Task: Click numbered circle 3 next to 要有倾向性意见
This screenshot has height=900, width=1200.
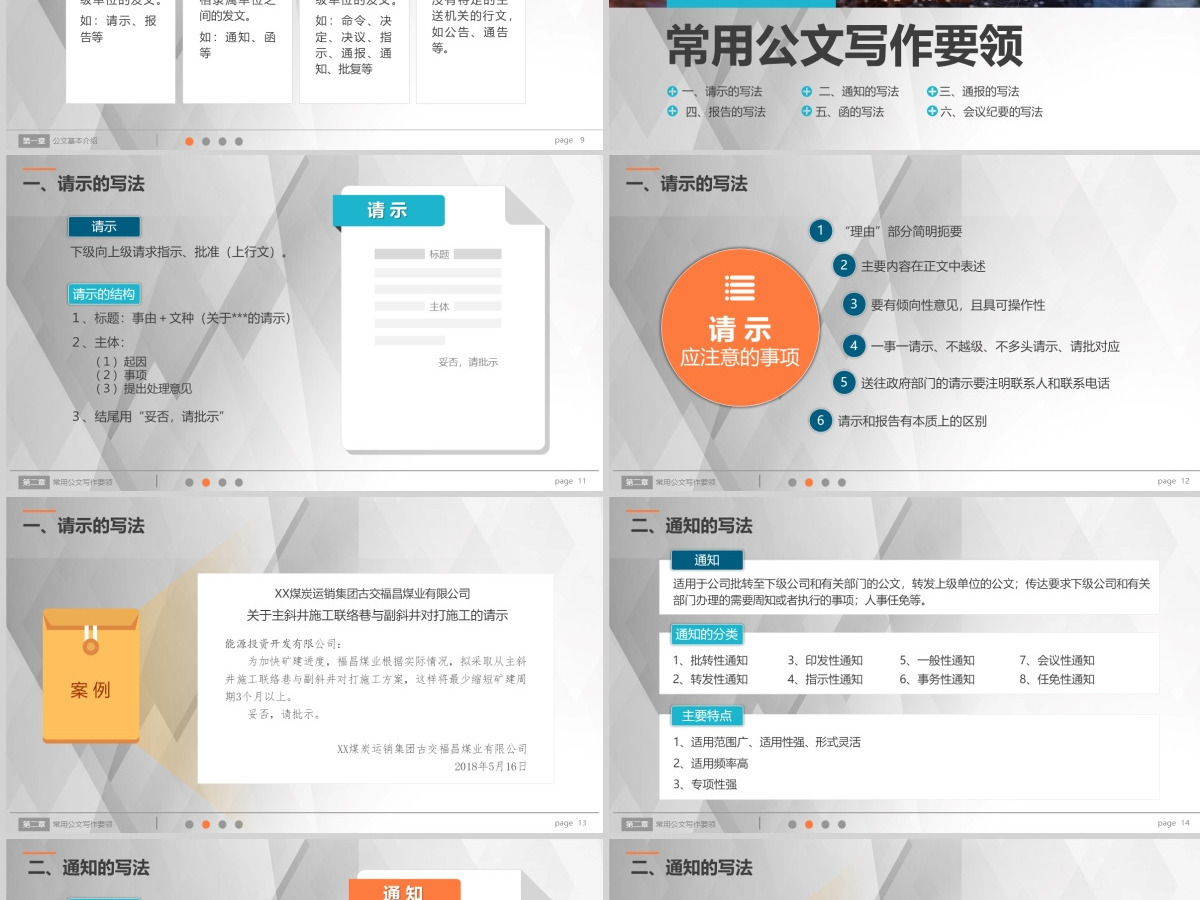Action: click(x=853, y=304)
